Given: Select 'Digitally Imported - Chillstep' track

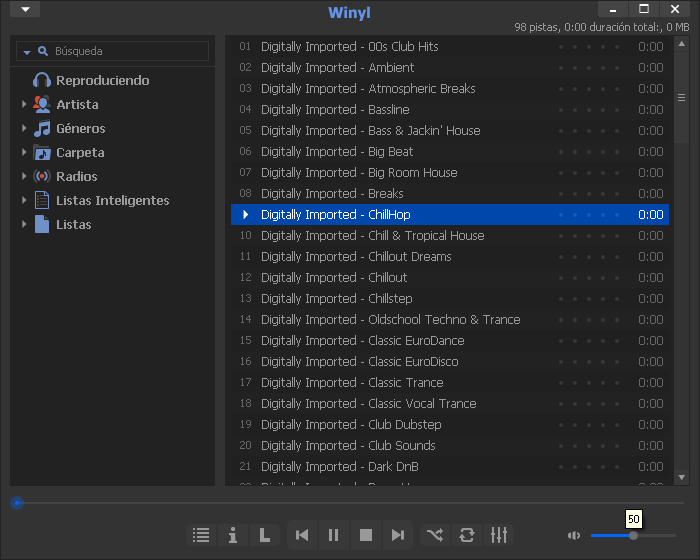Looking at the screenshot, I should tap(450, 298).
